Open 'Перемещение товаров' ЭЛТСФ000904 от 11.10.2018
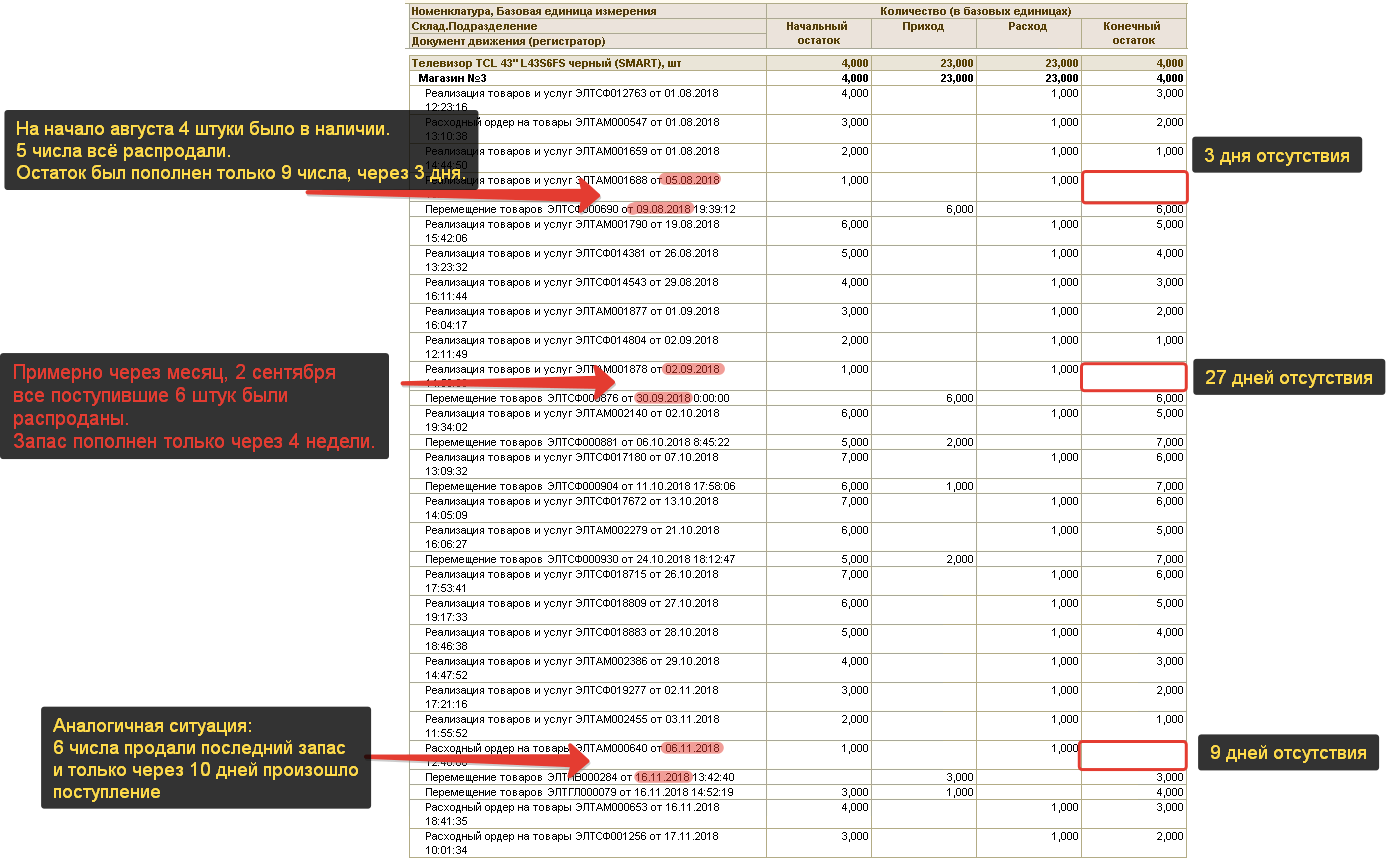The width and height of the screenshot is (1396, 858). (580, 486)
